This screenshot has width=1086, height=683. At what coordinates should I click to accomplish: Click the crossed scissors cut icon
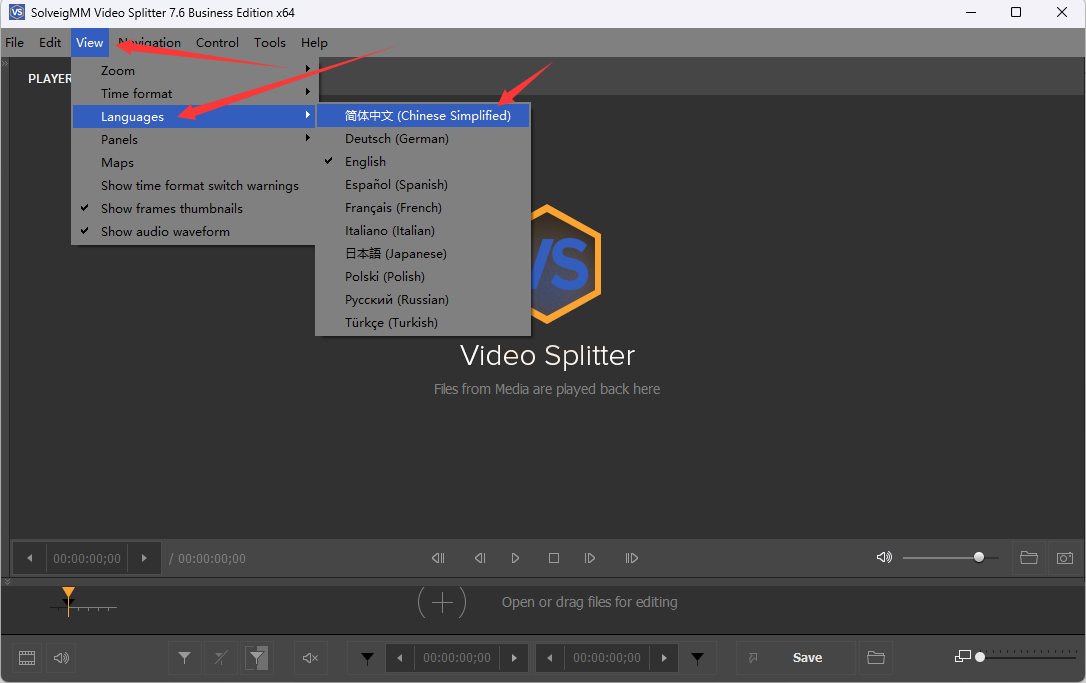[219, 657]
